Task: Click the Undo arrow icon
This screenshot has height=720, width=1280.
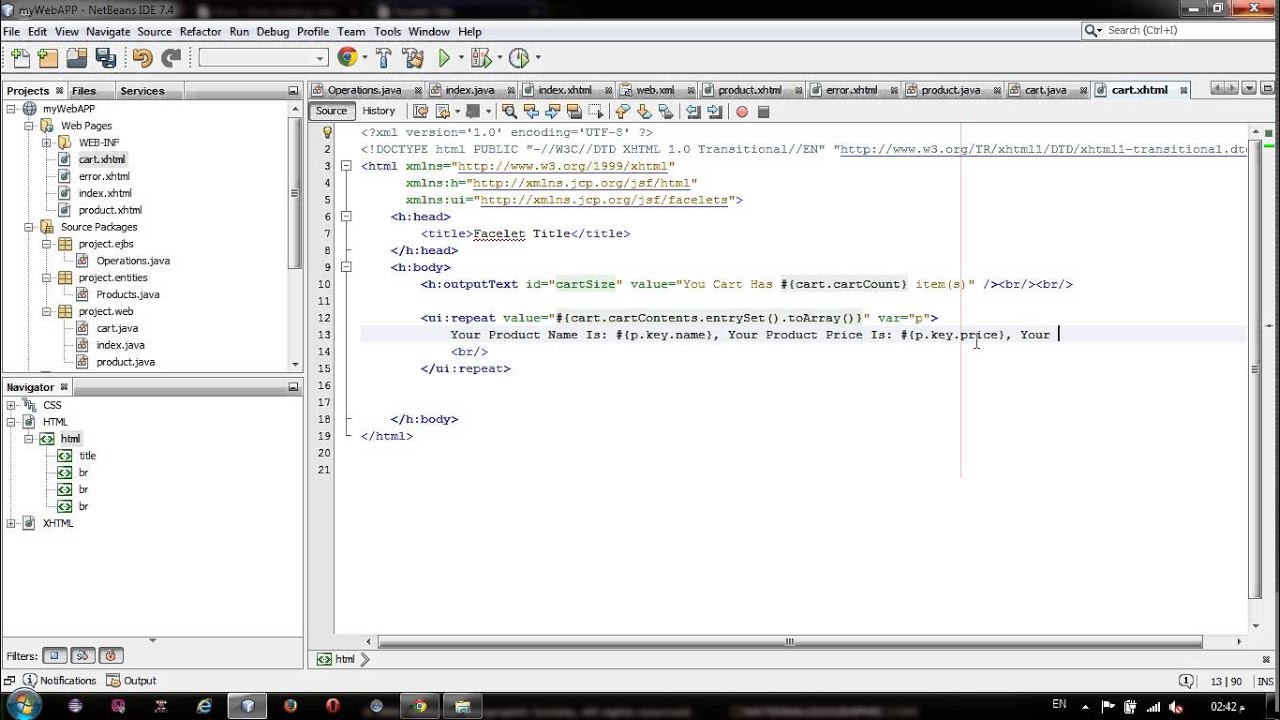Action: point(142,58)
